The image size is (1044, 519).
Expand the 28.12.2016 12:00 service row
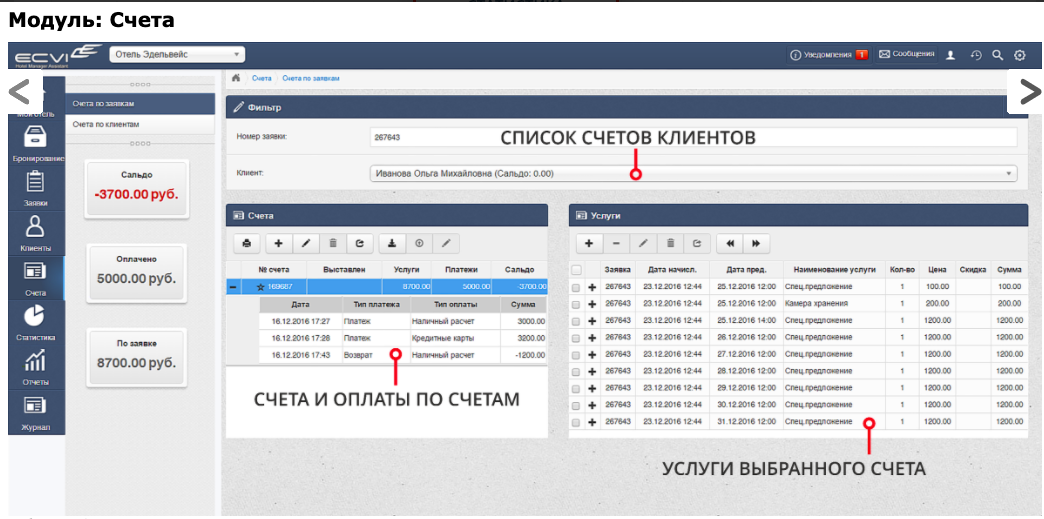point(593,371)
